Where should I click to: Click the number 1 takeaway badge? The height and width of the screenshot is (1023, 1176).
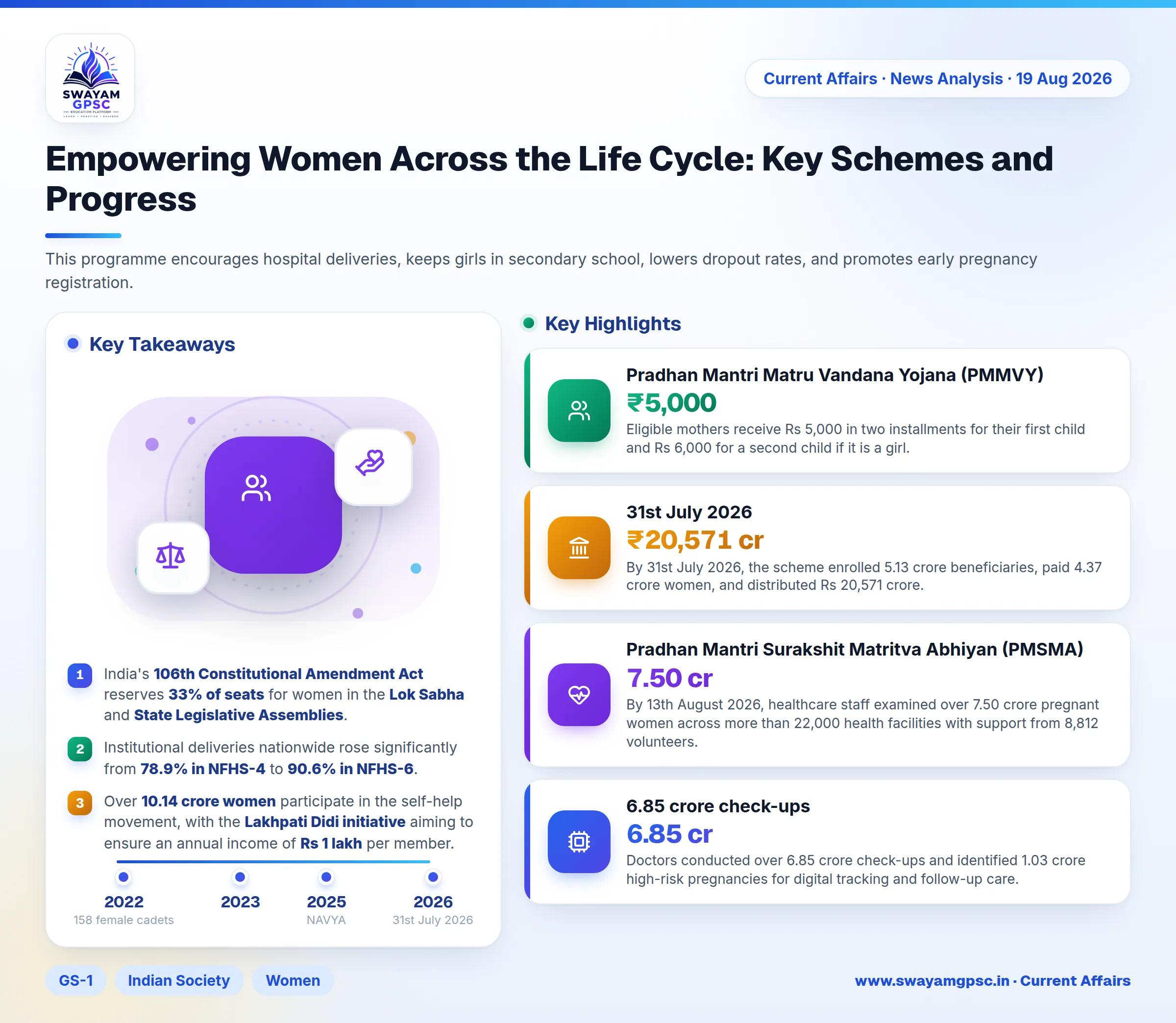80,675
